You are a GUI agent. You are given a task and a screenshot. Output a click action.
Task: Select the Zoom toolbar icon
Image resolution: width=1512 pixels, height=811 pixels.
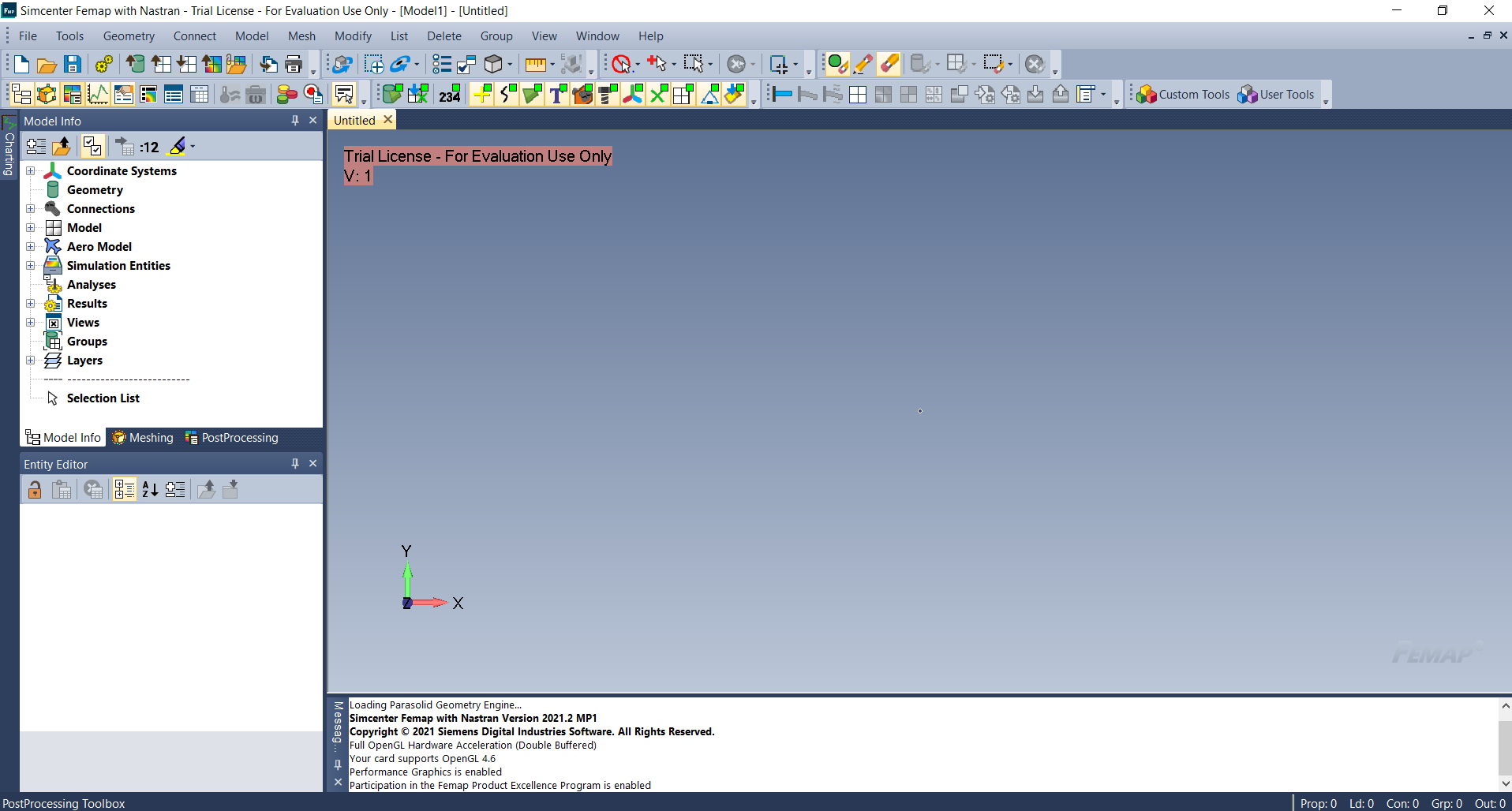point(373,64)
